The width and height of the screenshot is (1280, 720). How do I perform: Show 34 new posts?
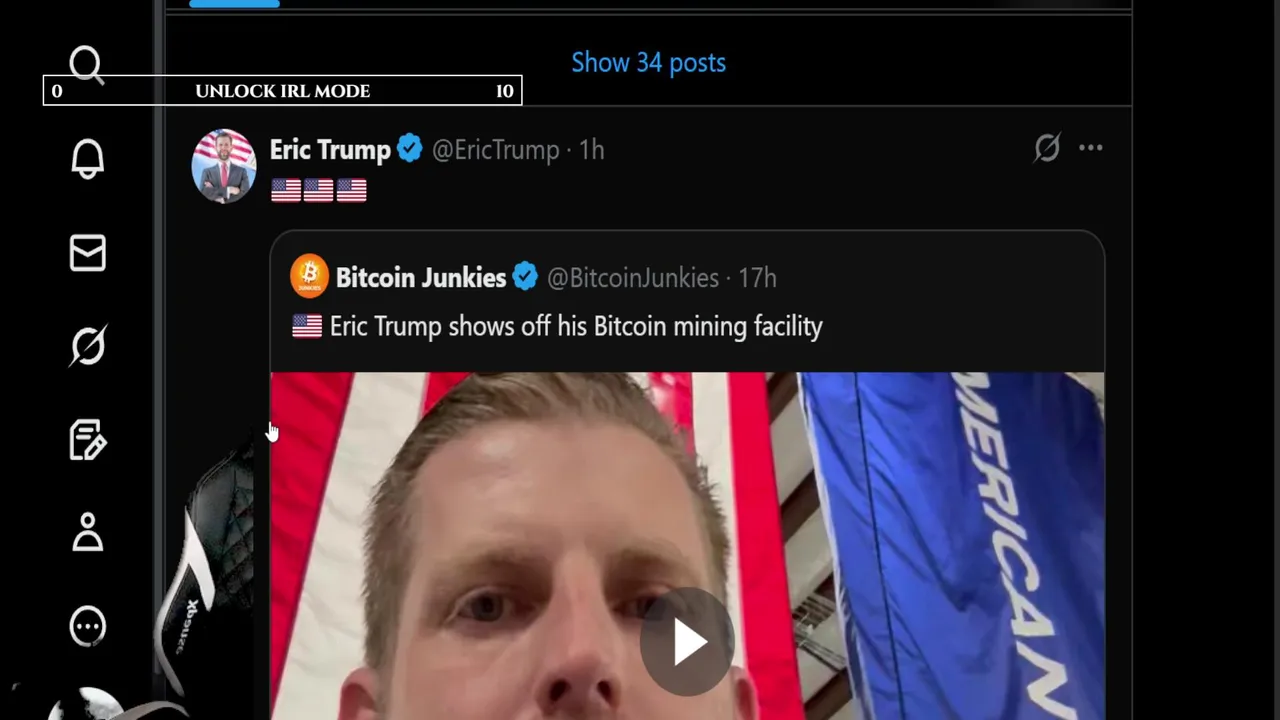pos(648,62)
